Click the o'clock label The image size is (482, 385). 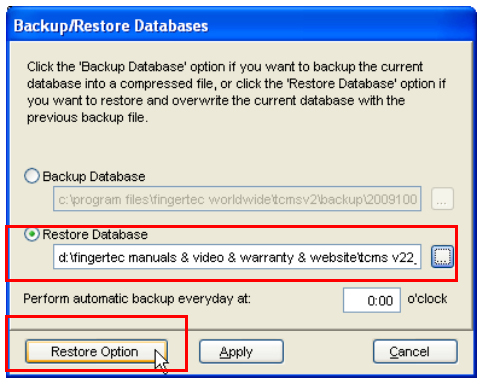coord(427,299)
